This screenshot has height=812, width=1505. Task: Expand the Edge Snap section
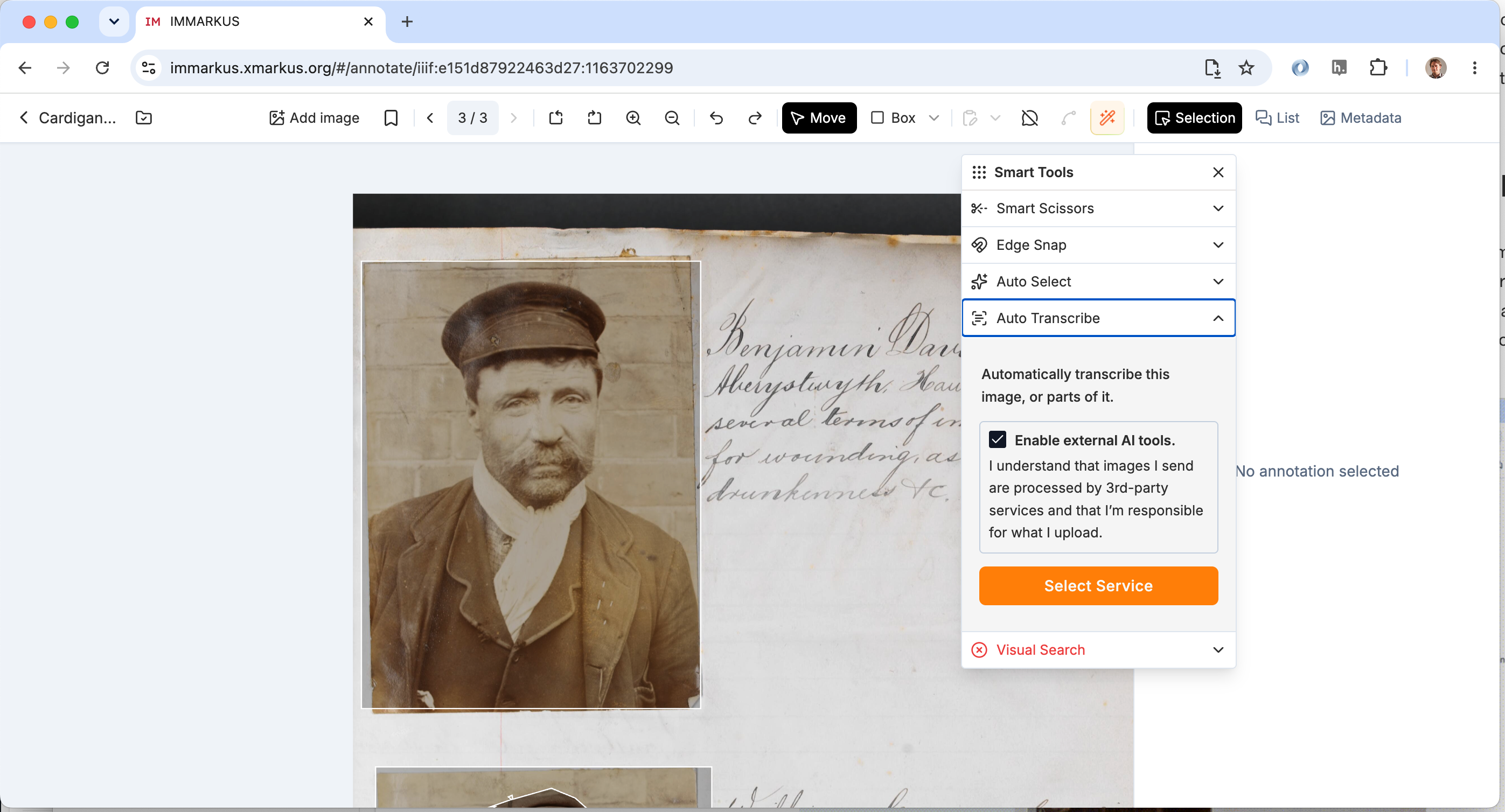coord(1098,245)
